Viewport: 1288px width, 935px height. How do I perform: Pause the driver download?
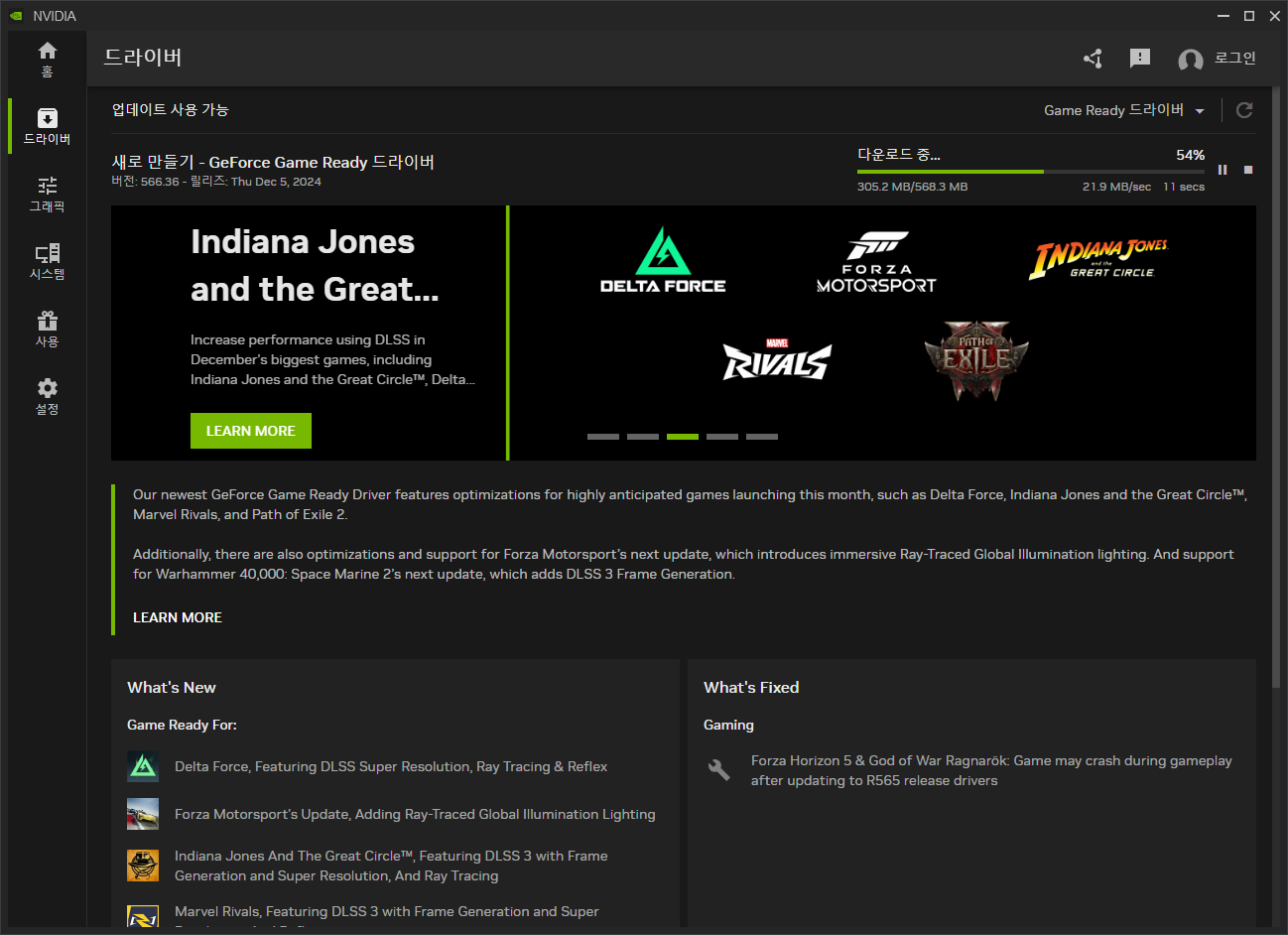pos(1223,170)
